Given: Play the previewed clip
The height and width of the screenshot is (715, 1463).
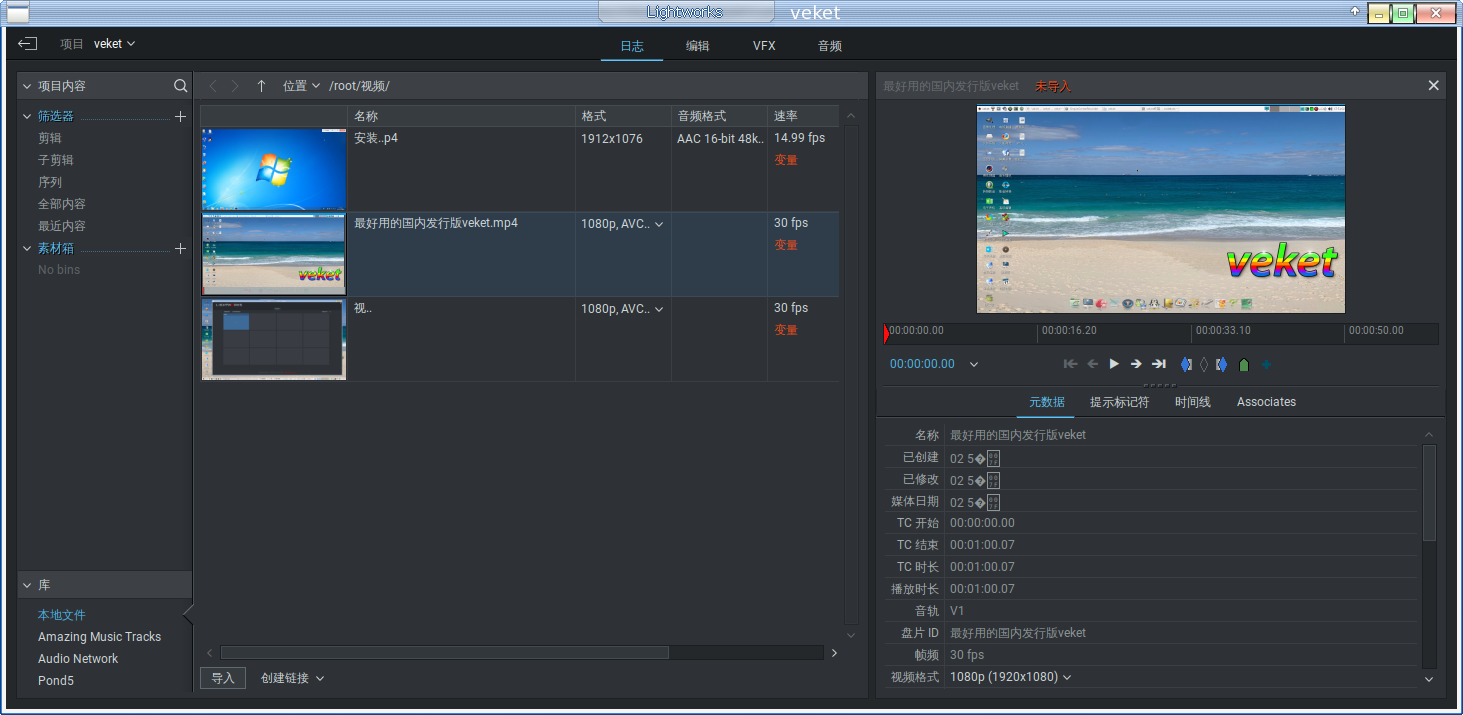Looking at the screenshot, I should coord(1114,364).
